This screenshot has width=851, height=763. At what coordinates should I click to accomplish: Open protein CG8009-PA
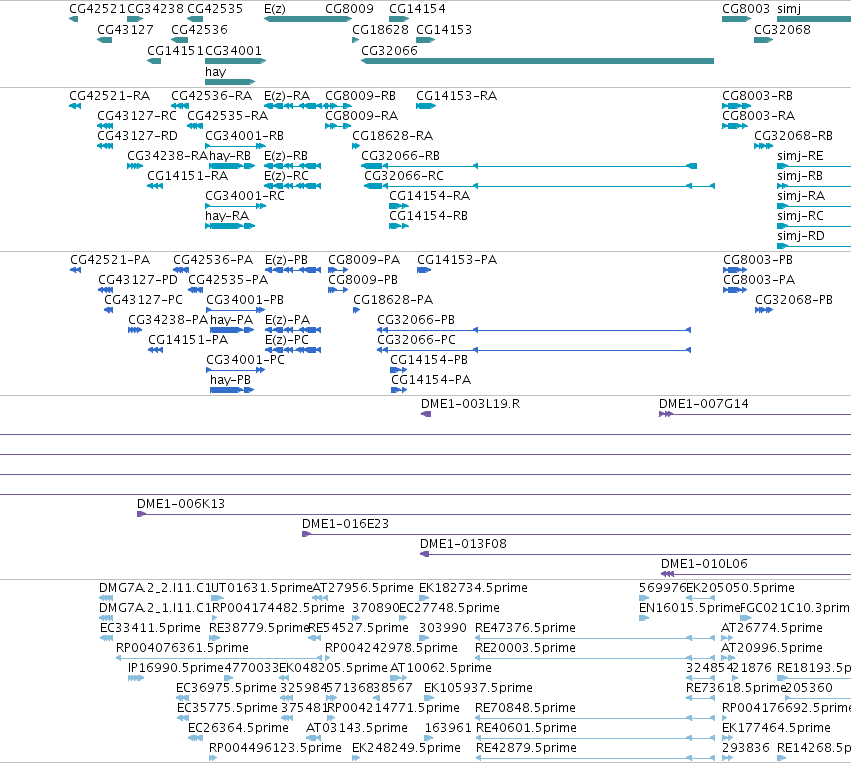pos(364,259)
